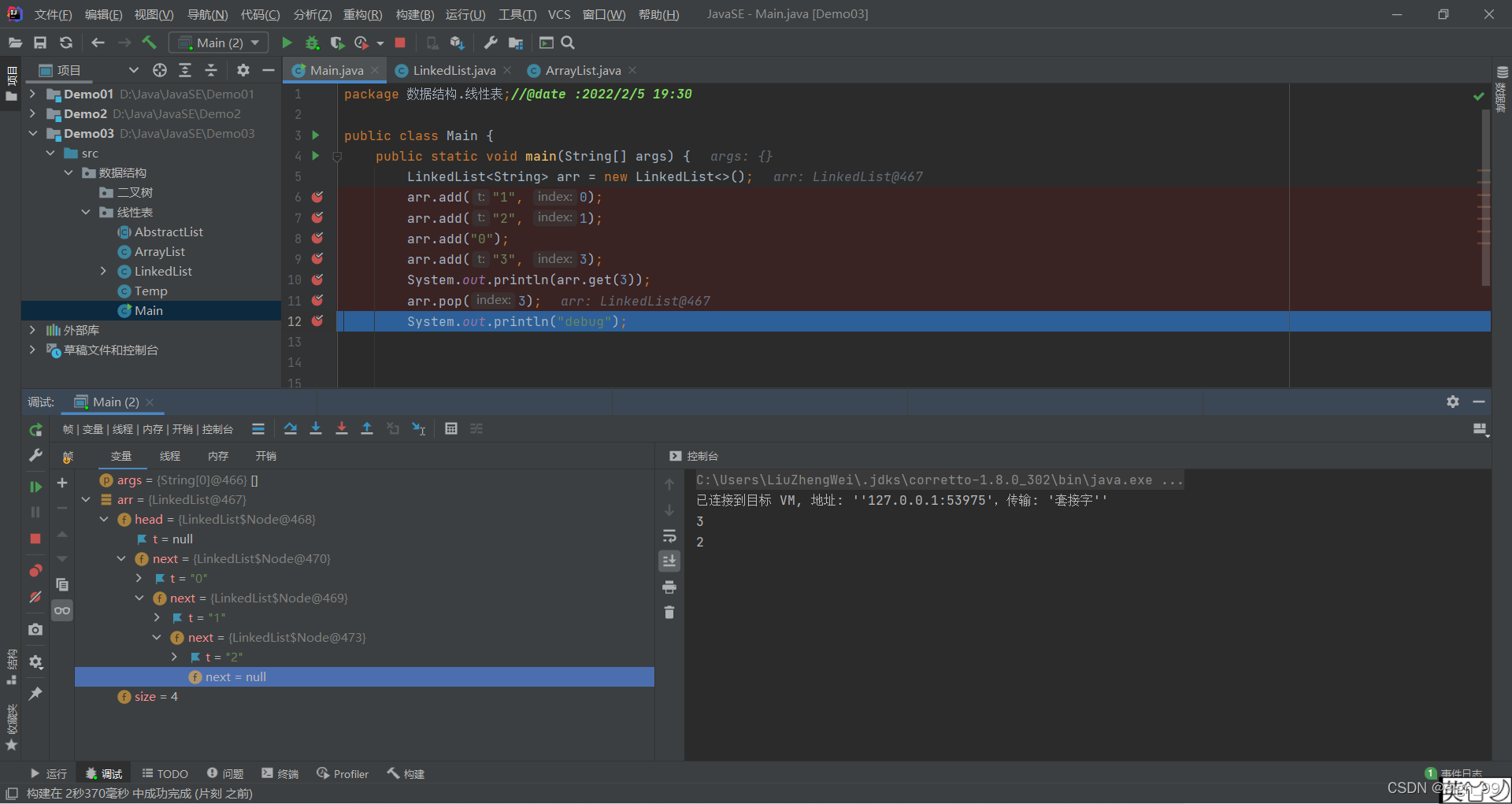
Task: Select Temp class in project tree
Action: [x=150, y=291]
